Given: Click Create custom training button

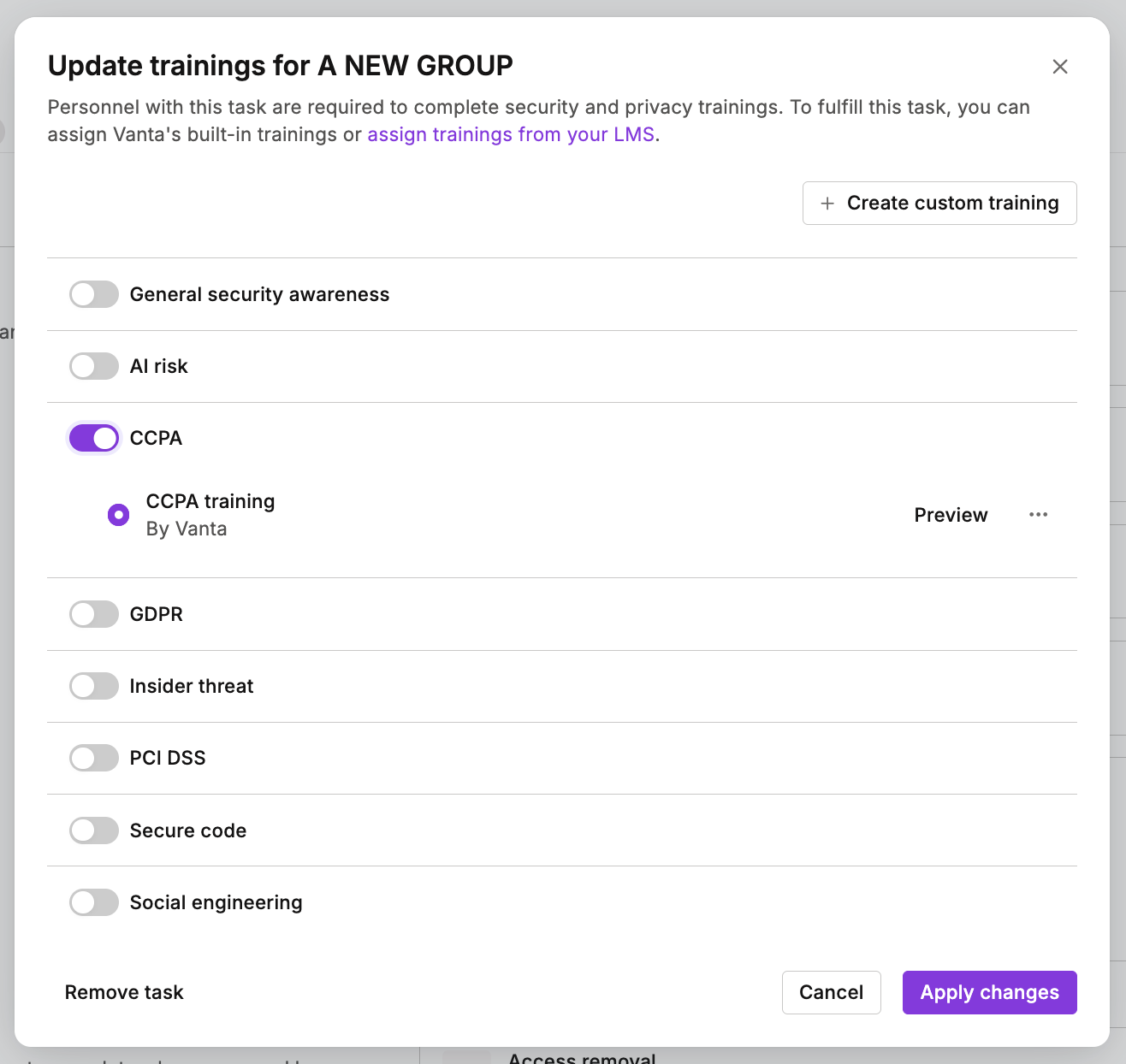Looking at the screenshot, I should pos(939,204).
